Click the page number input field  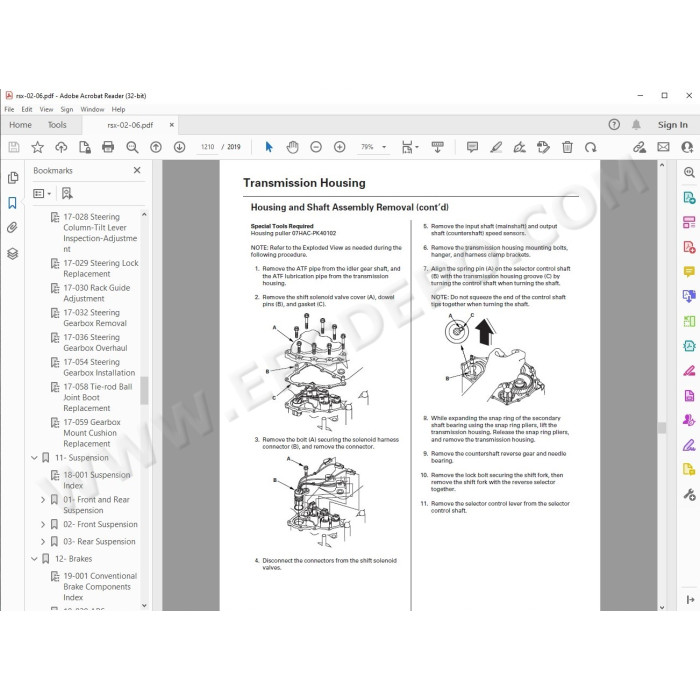point(207,147)
